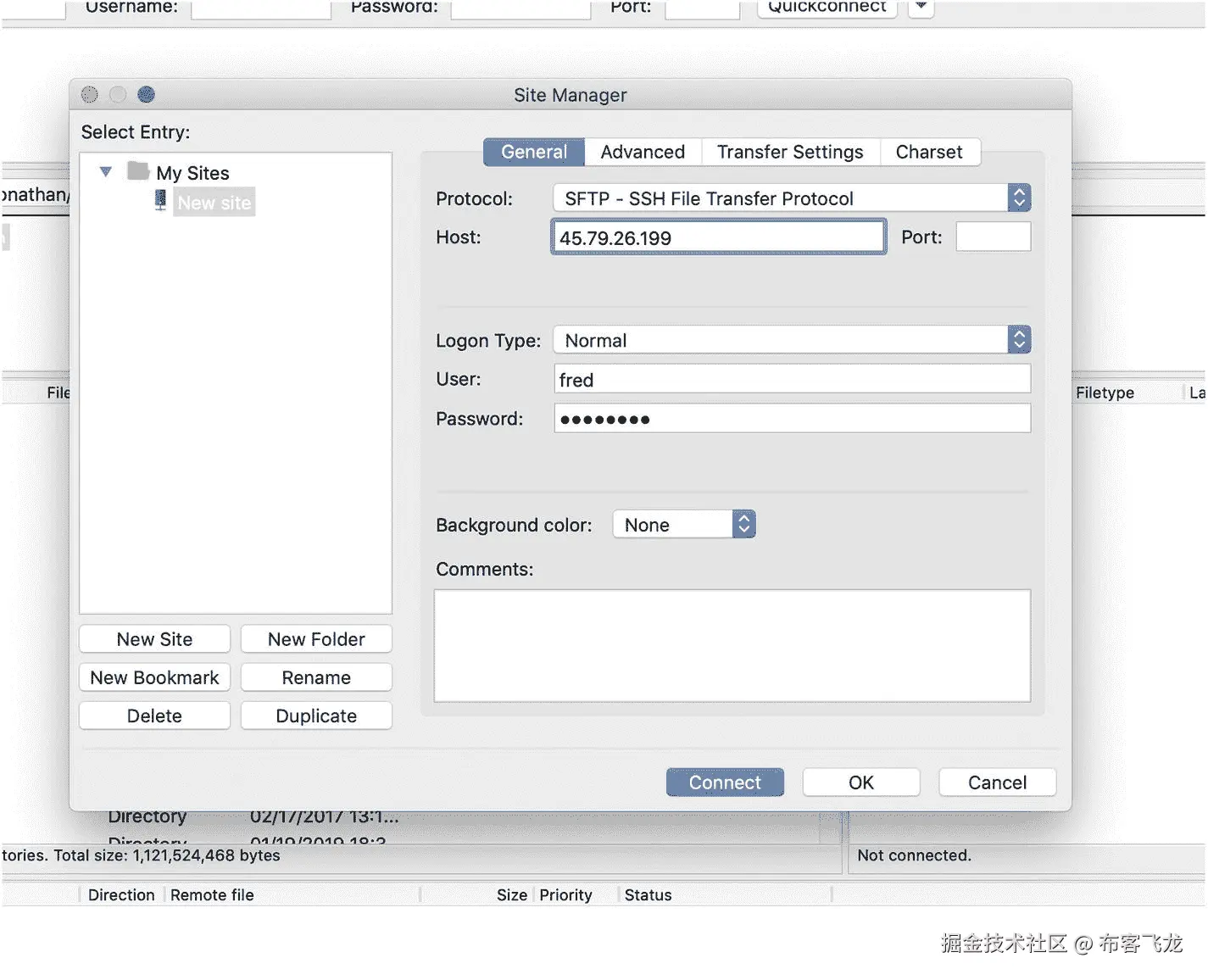This screenshot has width=1208, height=980.
Task: Click the main window Username field
Action: click(x=261, y=8)
